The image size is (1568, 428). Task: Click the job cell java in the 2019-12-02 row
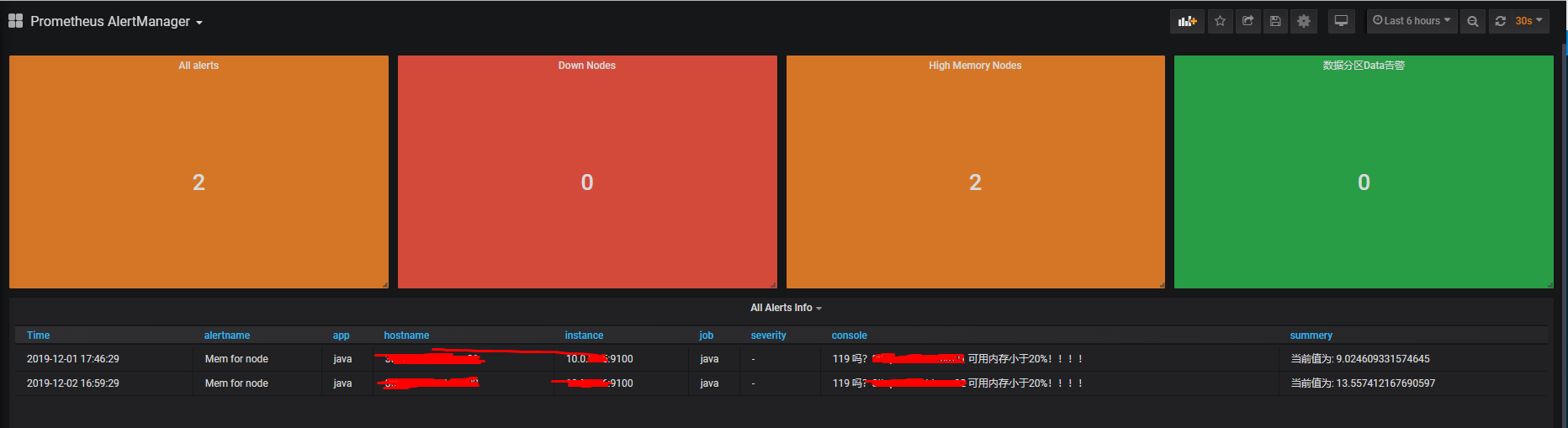(x=709, y=383)
